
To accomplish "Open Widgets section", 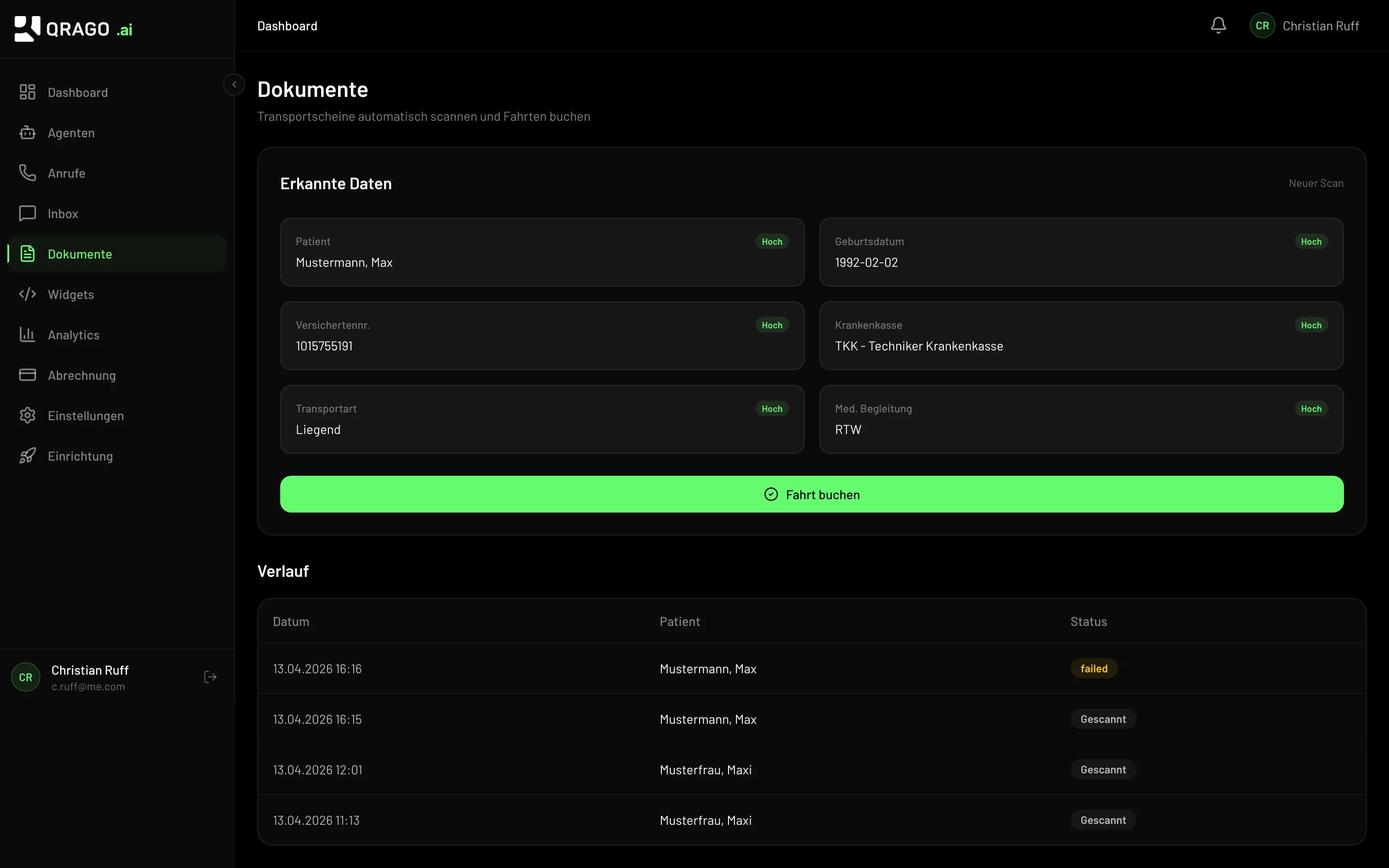I will pos(117,294).
